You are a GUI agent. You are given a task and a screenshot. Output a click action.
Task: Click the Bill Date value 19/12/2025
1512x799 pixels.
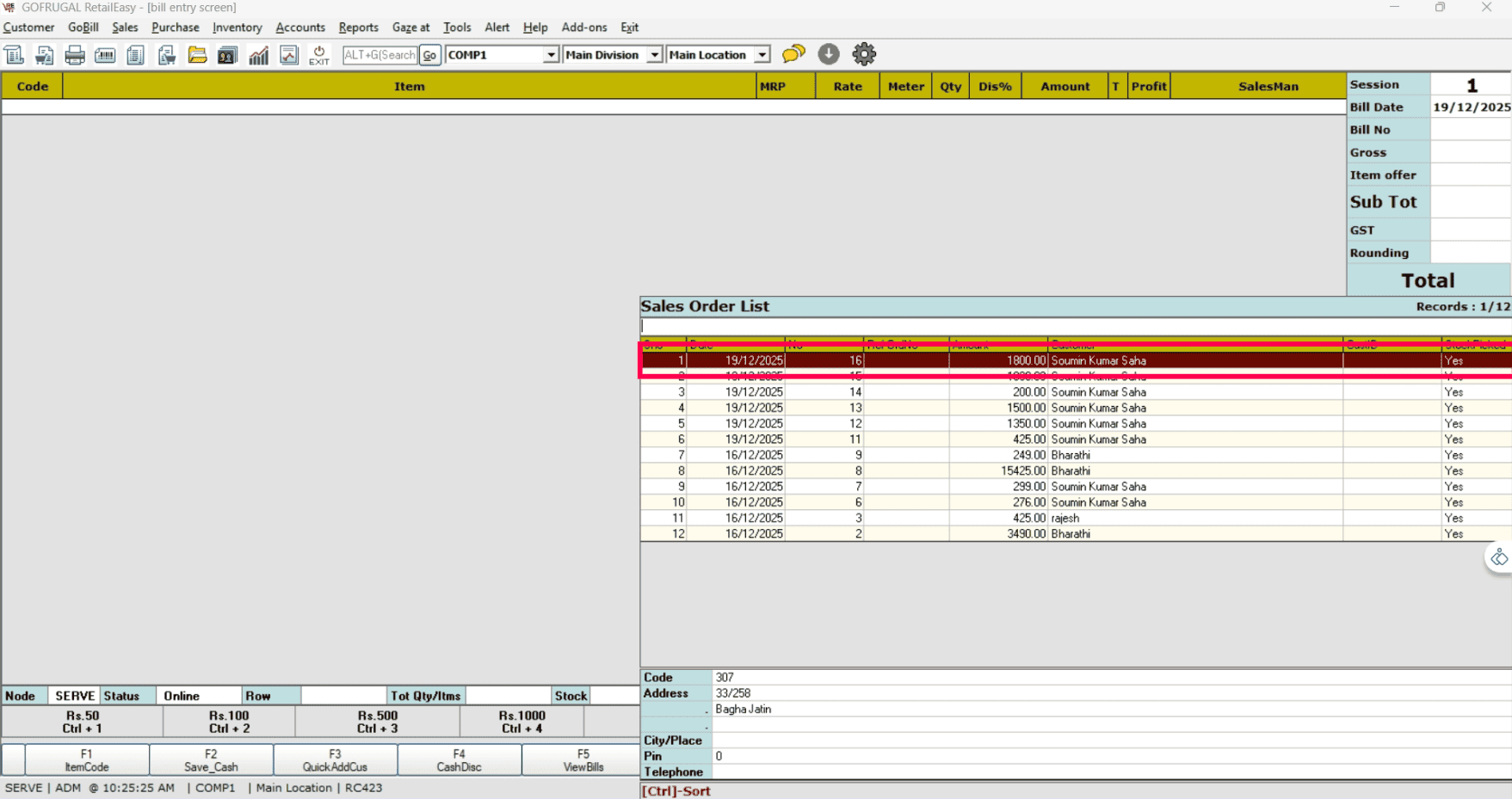(1471, 108)
